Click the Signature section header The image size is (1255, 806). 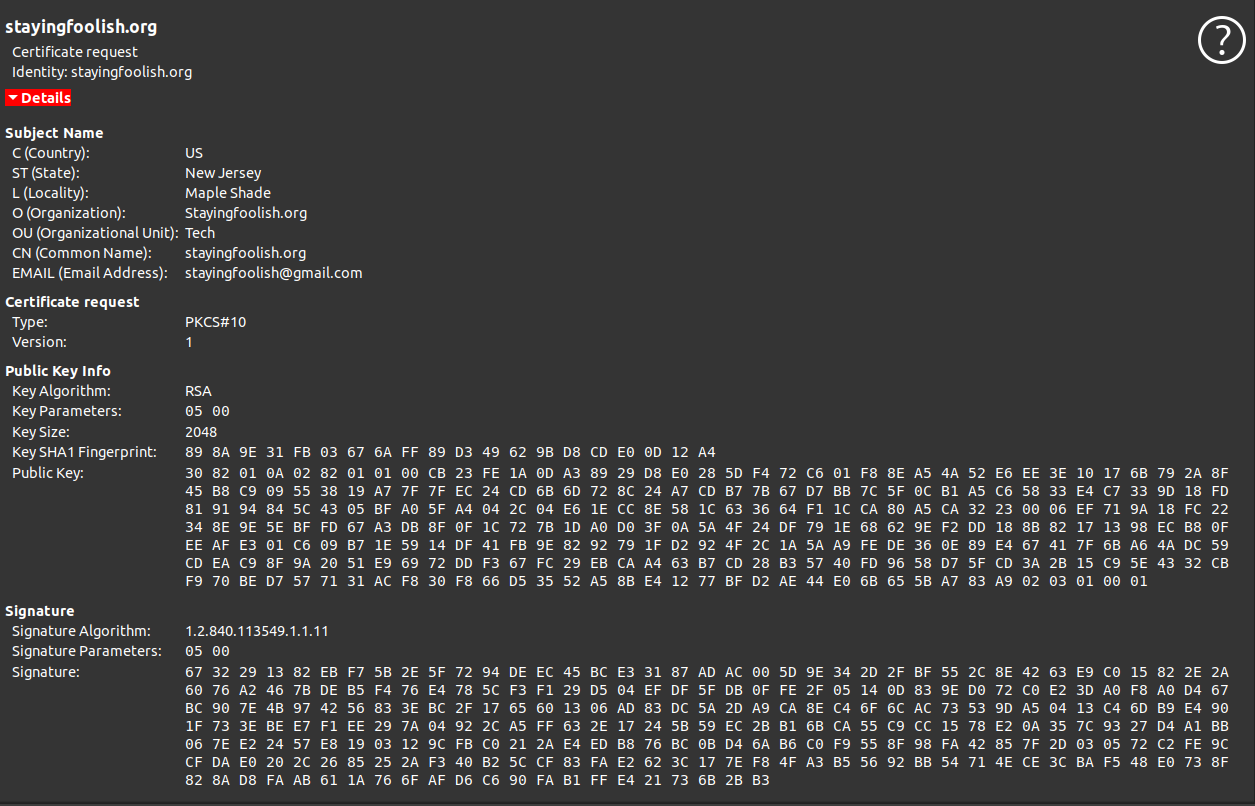tap(40, 611)
